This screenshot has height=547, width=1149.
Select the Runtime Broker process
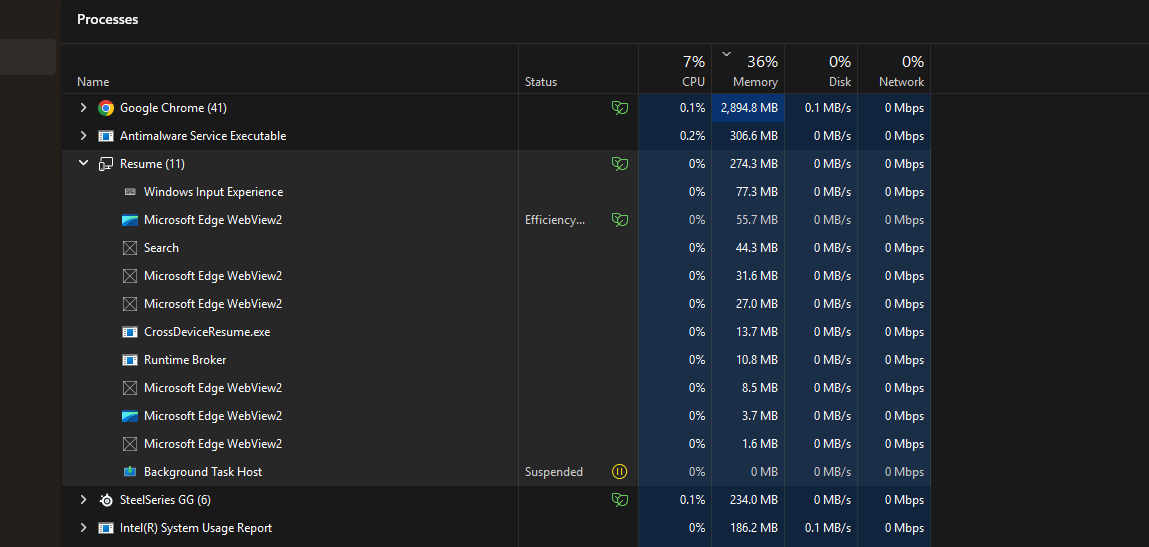[x=185, y=360]
